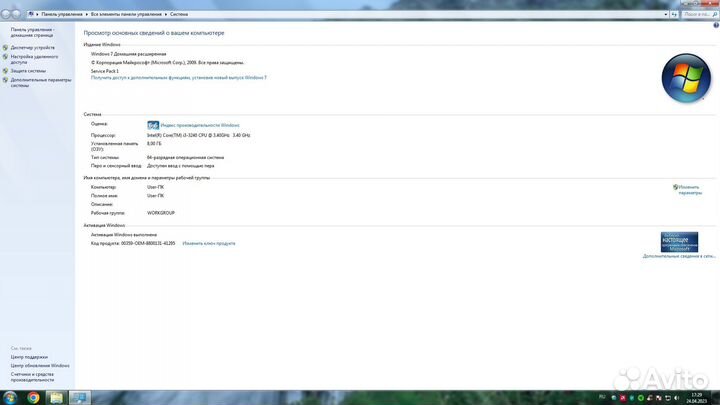This screenshot has height=405, width=720.
Task: Click the Windows Start button
Action: tap(9, 397)
